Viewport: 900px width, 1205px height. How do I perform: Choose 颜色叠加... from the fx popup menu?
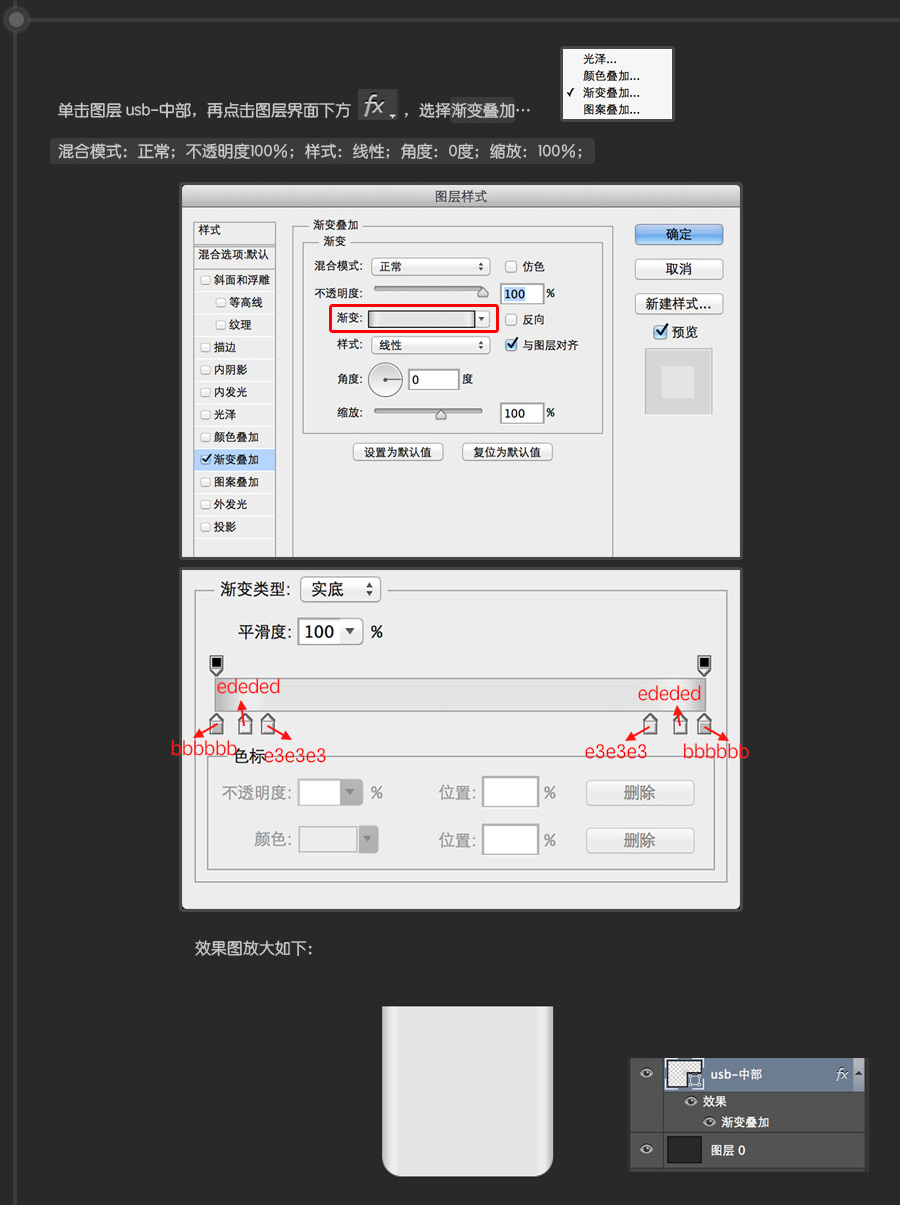tap(611, 75)
